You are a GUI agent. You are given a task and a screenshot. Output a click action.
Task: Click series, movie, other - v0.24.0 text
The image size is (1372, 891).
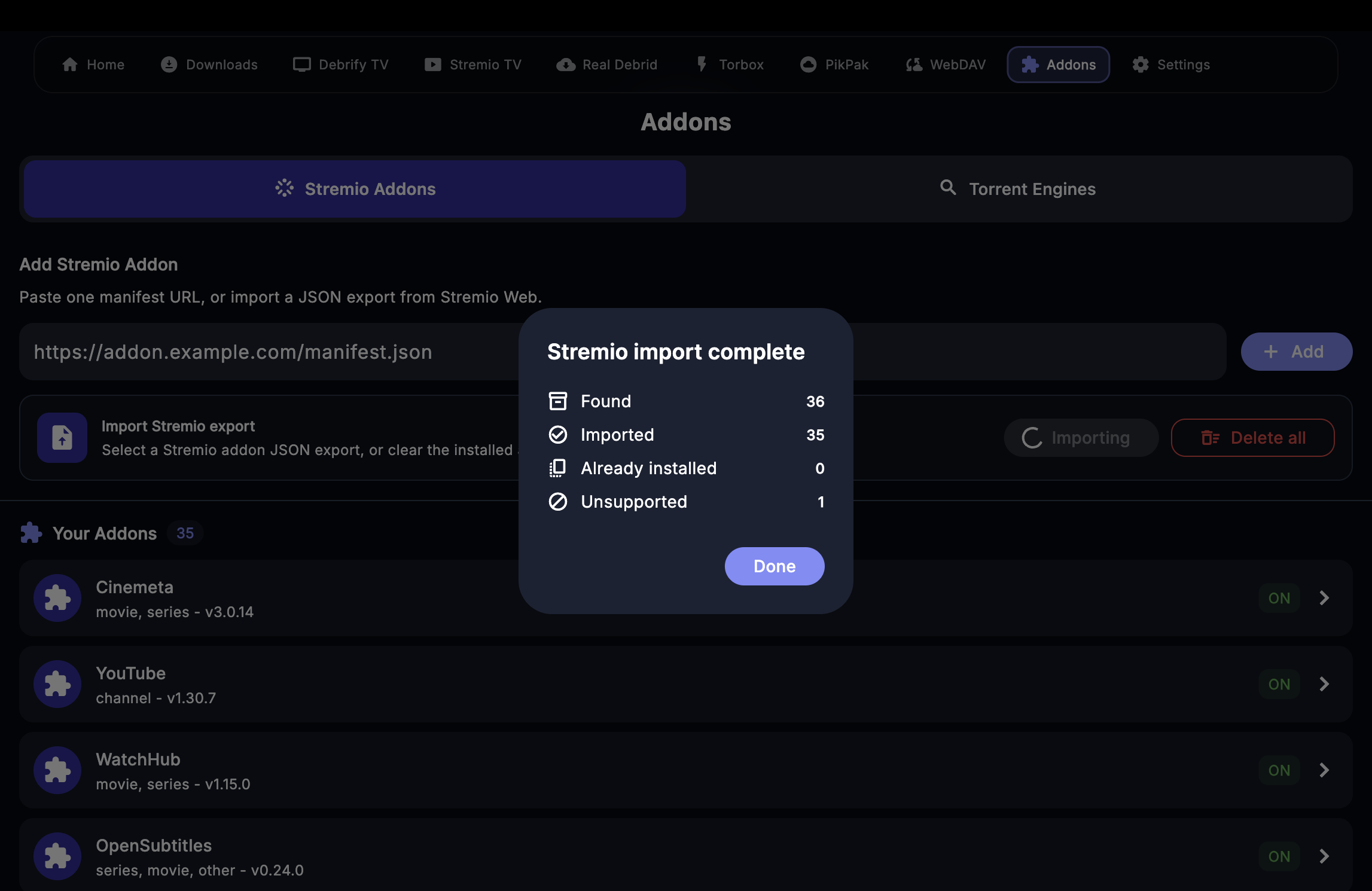(x=200, y=870)
